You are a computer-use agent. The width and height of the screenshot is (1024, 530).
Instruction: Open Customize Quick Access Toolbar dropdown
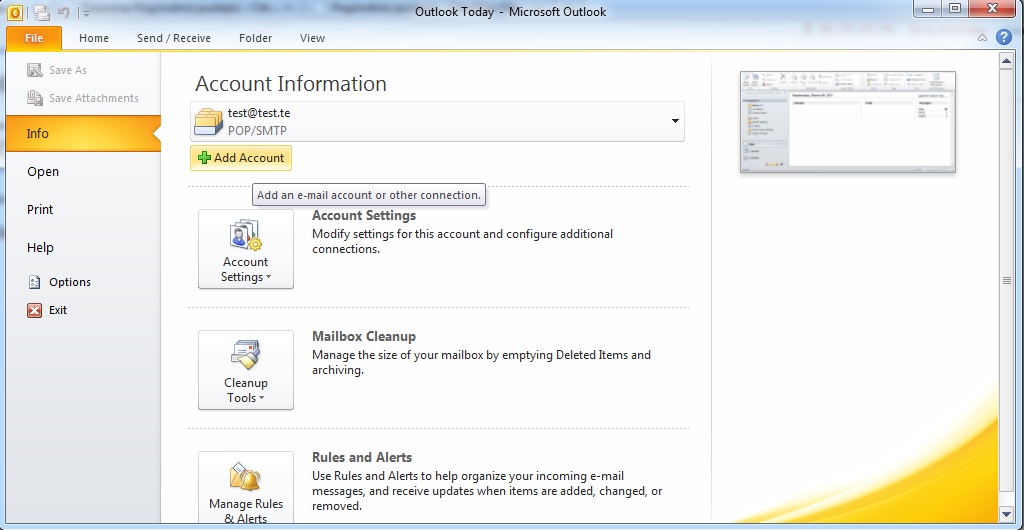pyautogui.click(x=87, y=12)
